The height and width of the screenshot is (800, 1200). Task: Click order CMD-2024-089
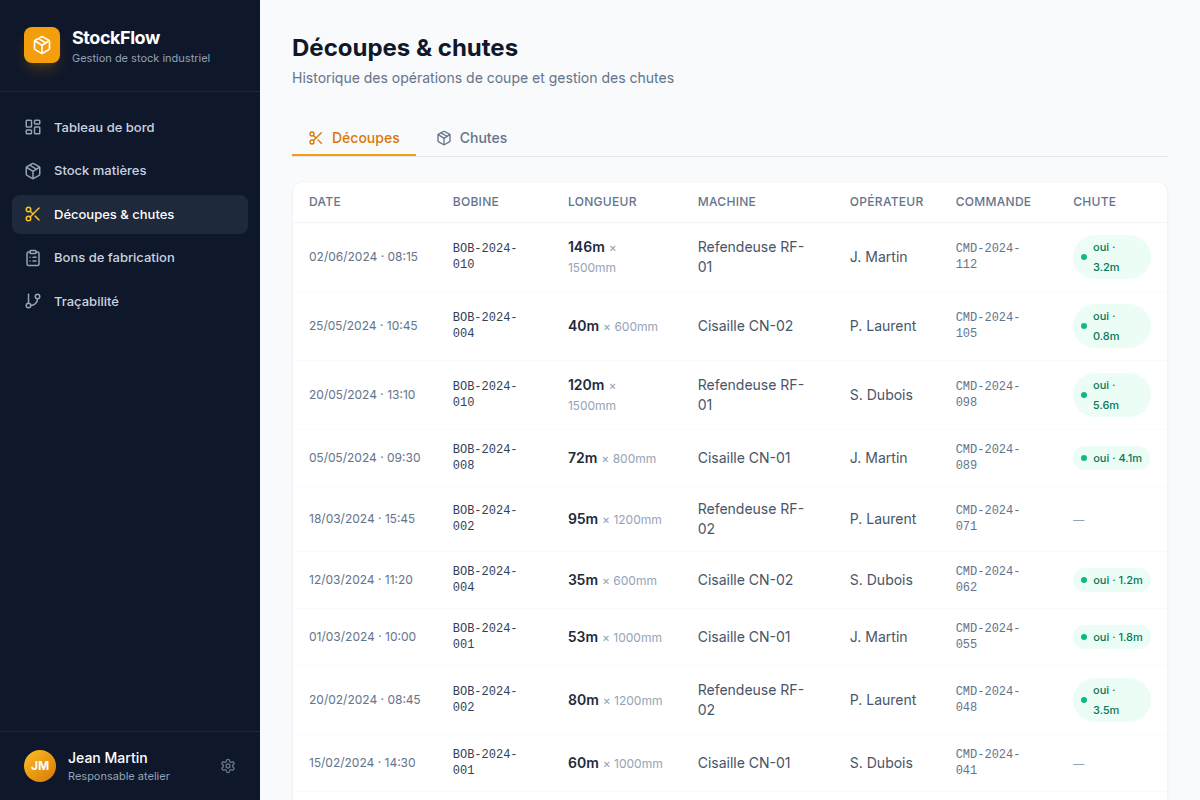pyautogui.click(x=988, y=458)
